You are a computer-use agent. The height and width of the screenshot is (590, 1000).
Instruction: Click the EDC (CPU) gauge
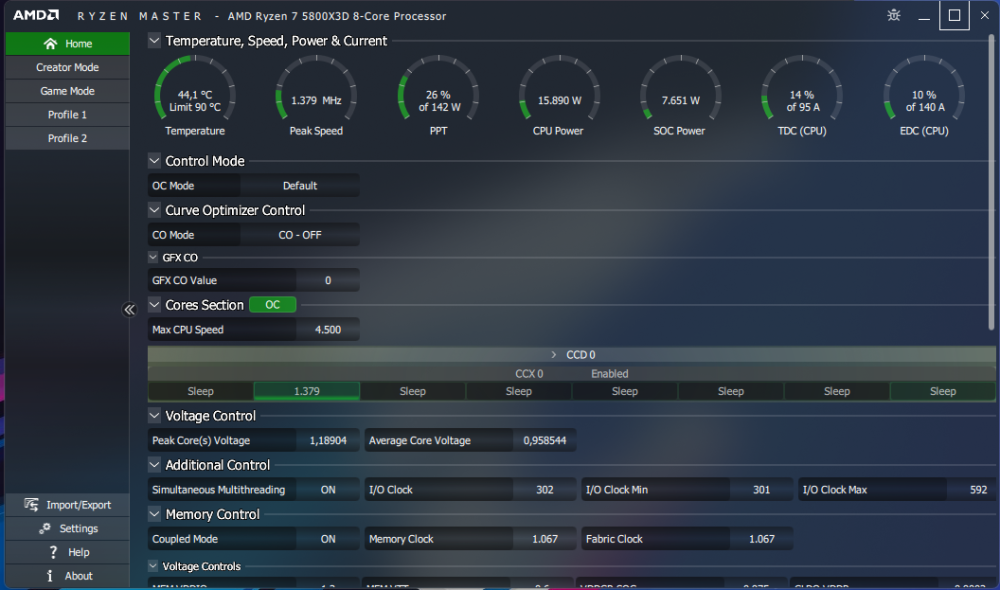(924, 96)
